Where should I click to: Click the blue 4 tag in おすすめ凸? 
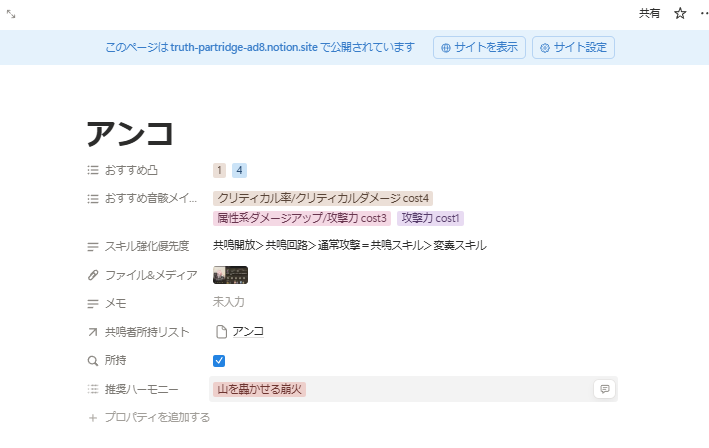[x=240, y=170]
